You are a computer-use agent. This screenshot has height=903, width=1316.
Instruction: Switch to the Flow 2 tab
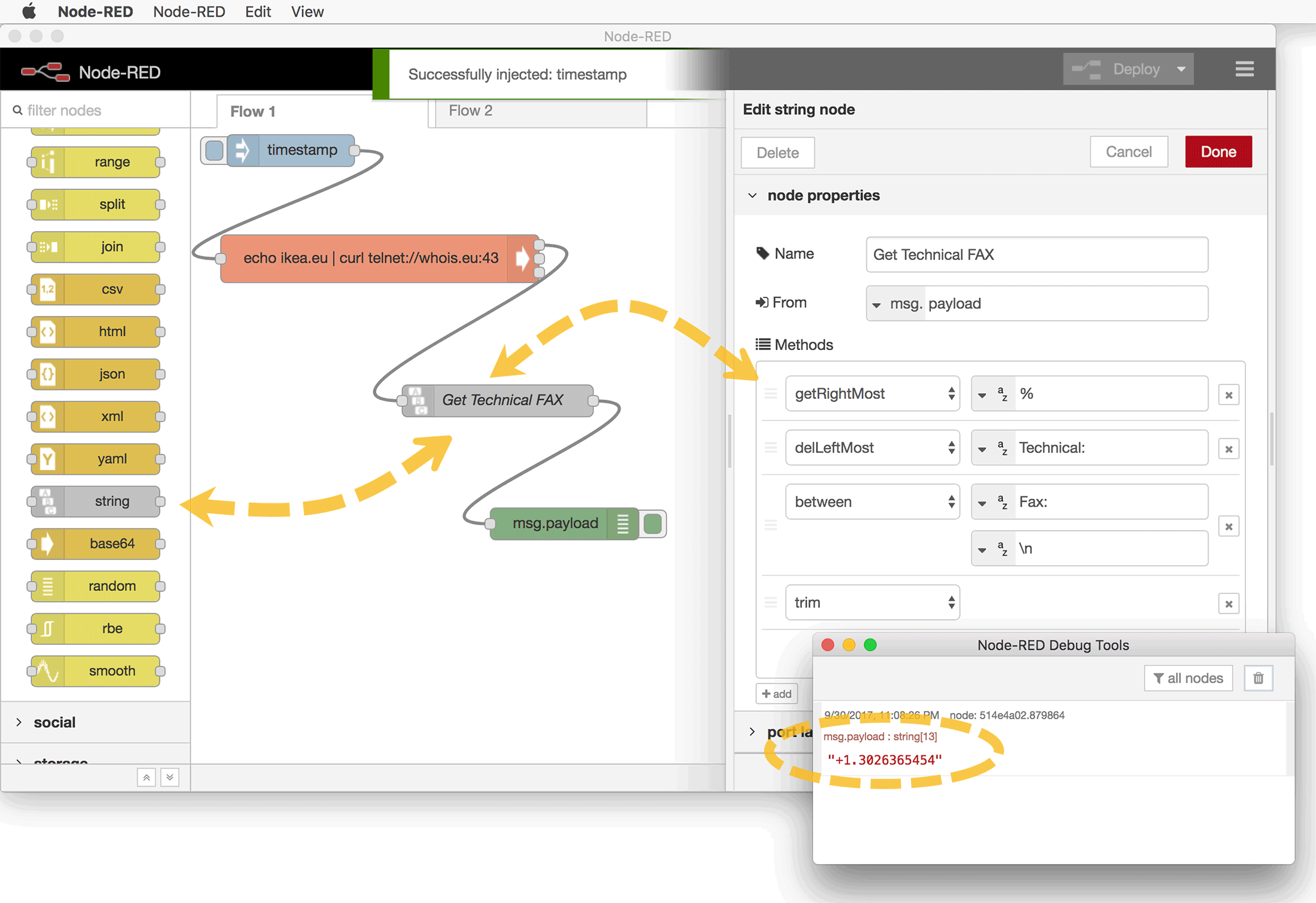point(470,110)
